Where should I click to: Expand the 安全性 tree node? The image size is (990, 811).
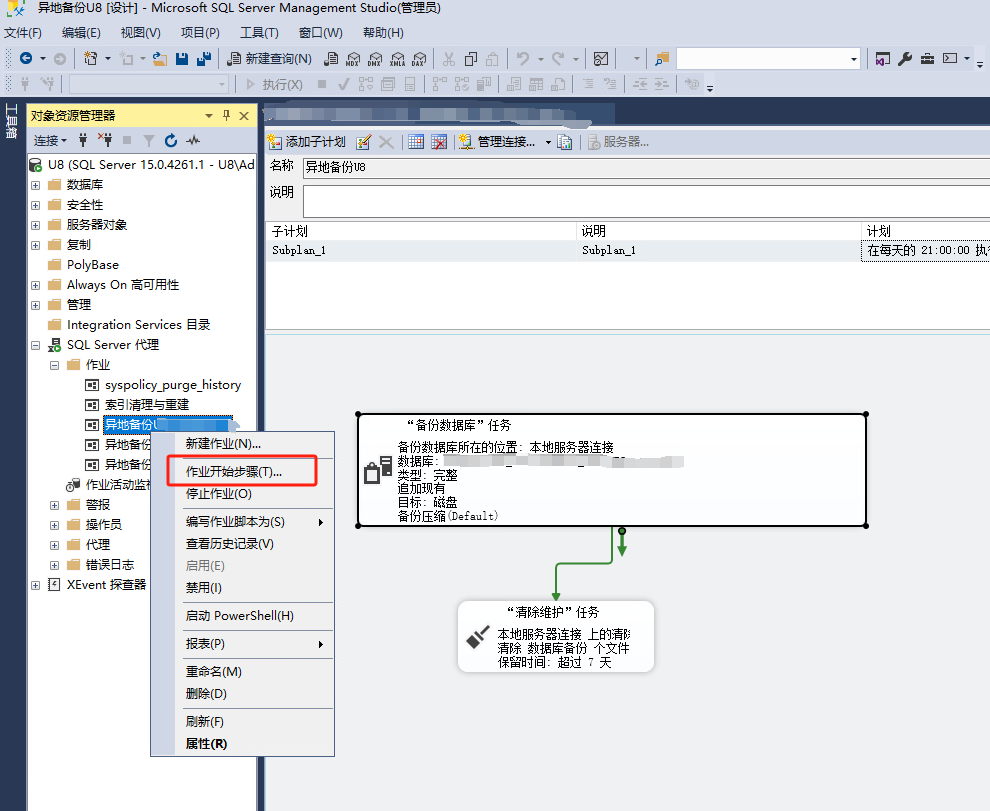point(35,205)
